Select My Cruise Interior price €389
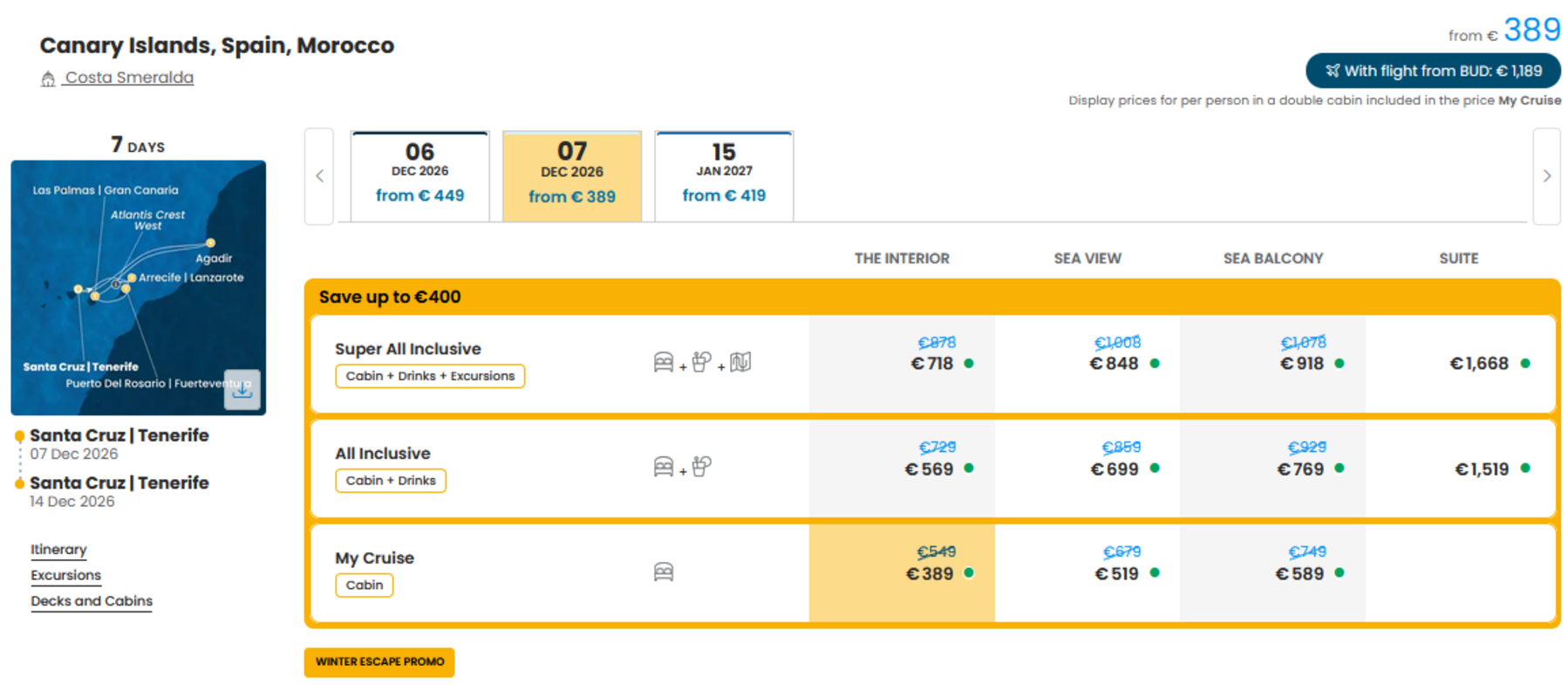The height and width of the screenshot is (698, 1568). [902, 573]
